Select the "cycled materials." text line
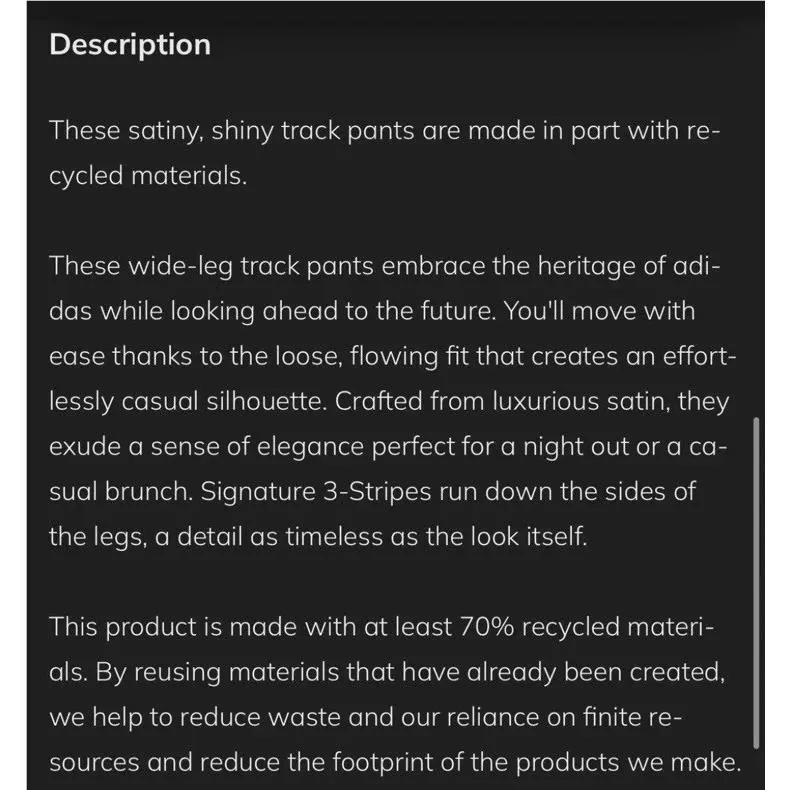790x790 pixels. click(148, 176)
